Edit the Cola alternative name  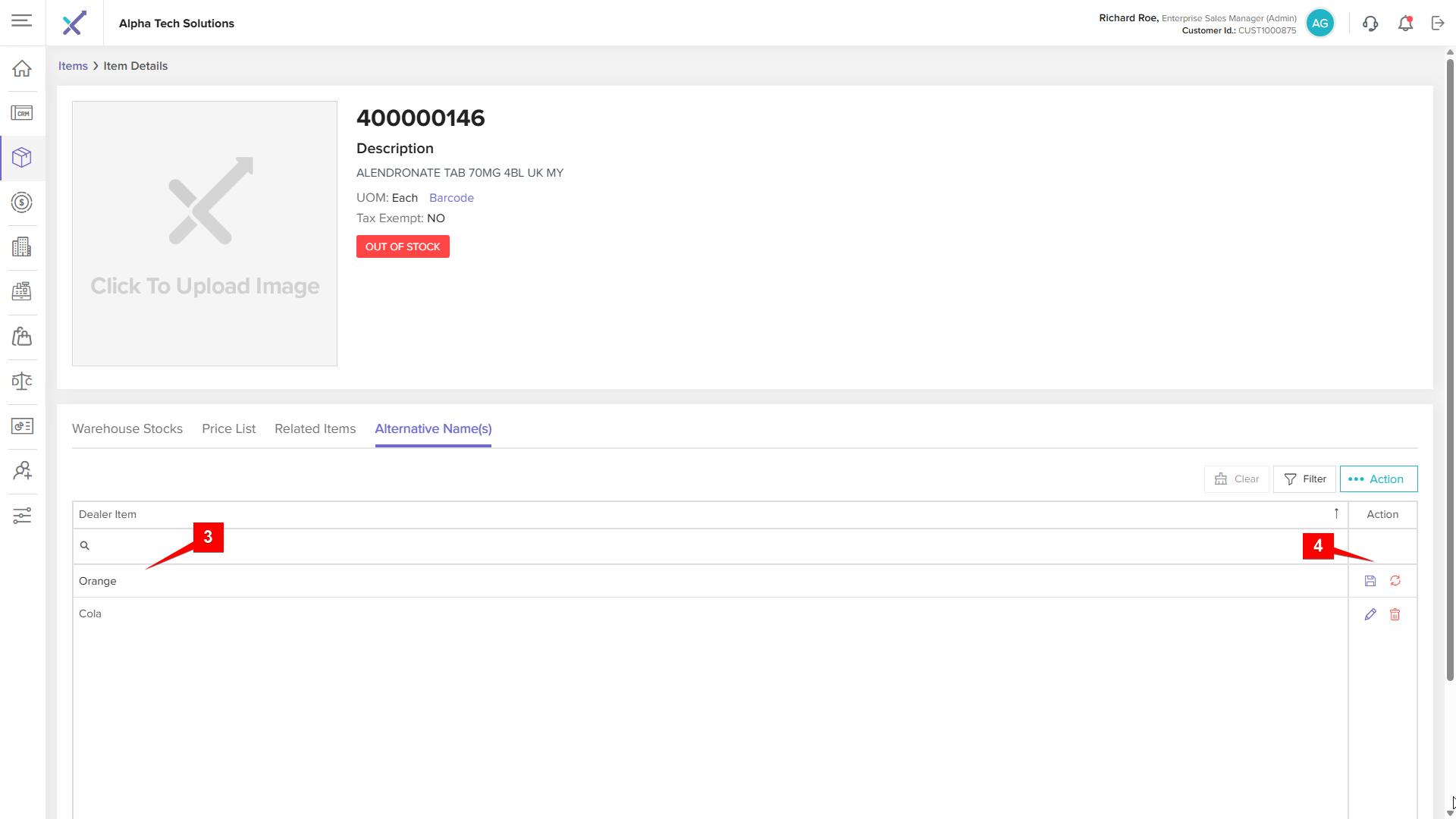click(x=1370, y=614)
